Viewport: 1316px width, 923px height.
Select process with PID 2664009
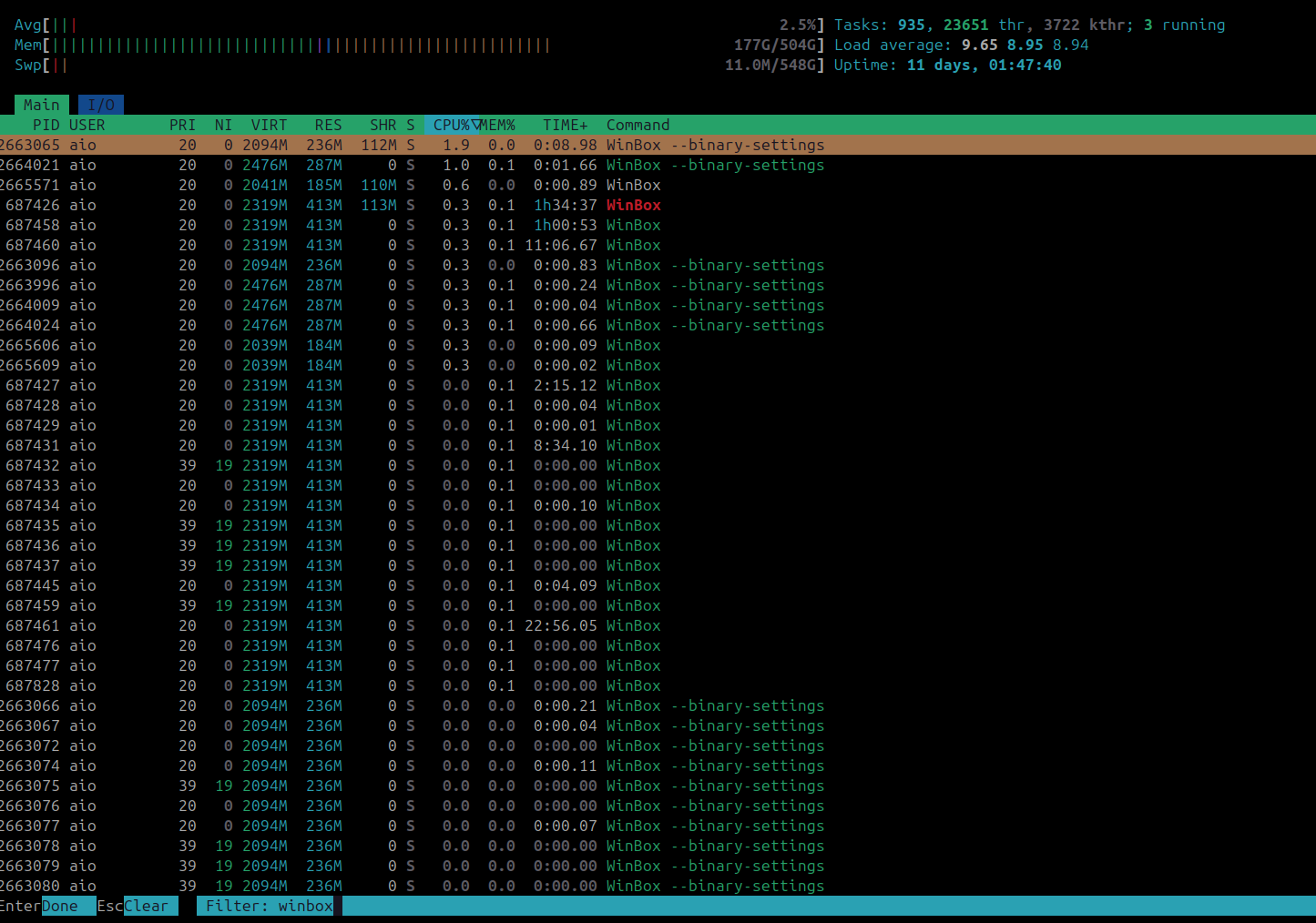[658, 305]
